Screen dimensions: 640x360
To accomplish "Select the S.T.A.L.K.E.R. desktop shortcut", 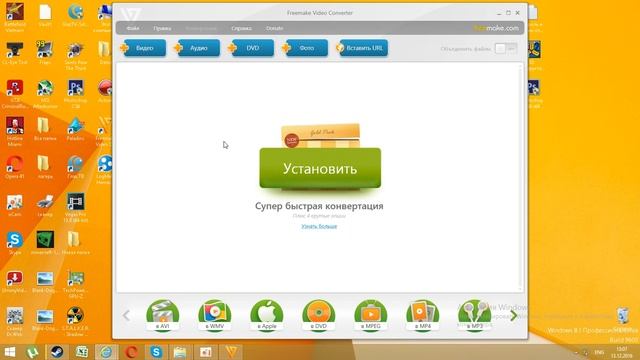I will pos(76,322).
